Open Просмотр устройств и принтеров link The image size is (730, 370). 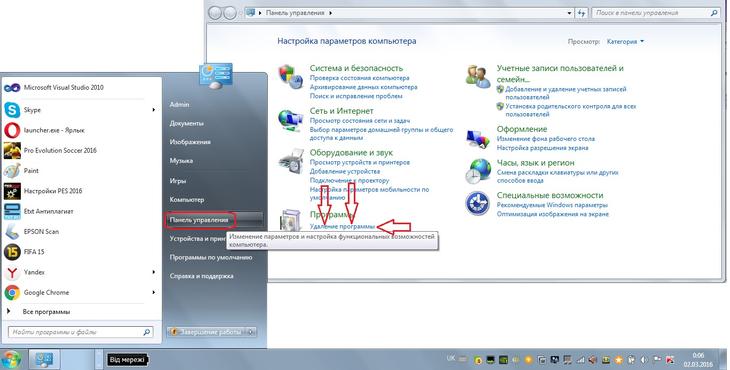pyautogui.click(x=360, y=162)
